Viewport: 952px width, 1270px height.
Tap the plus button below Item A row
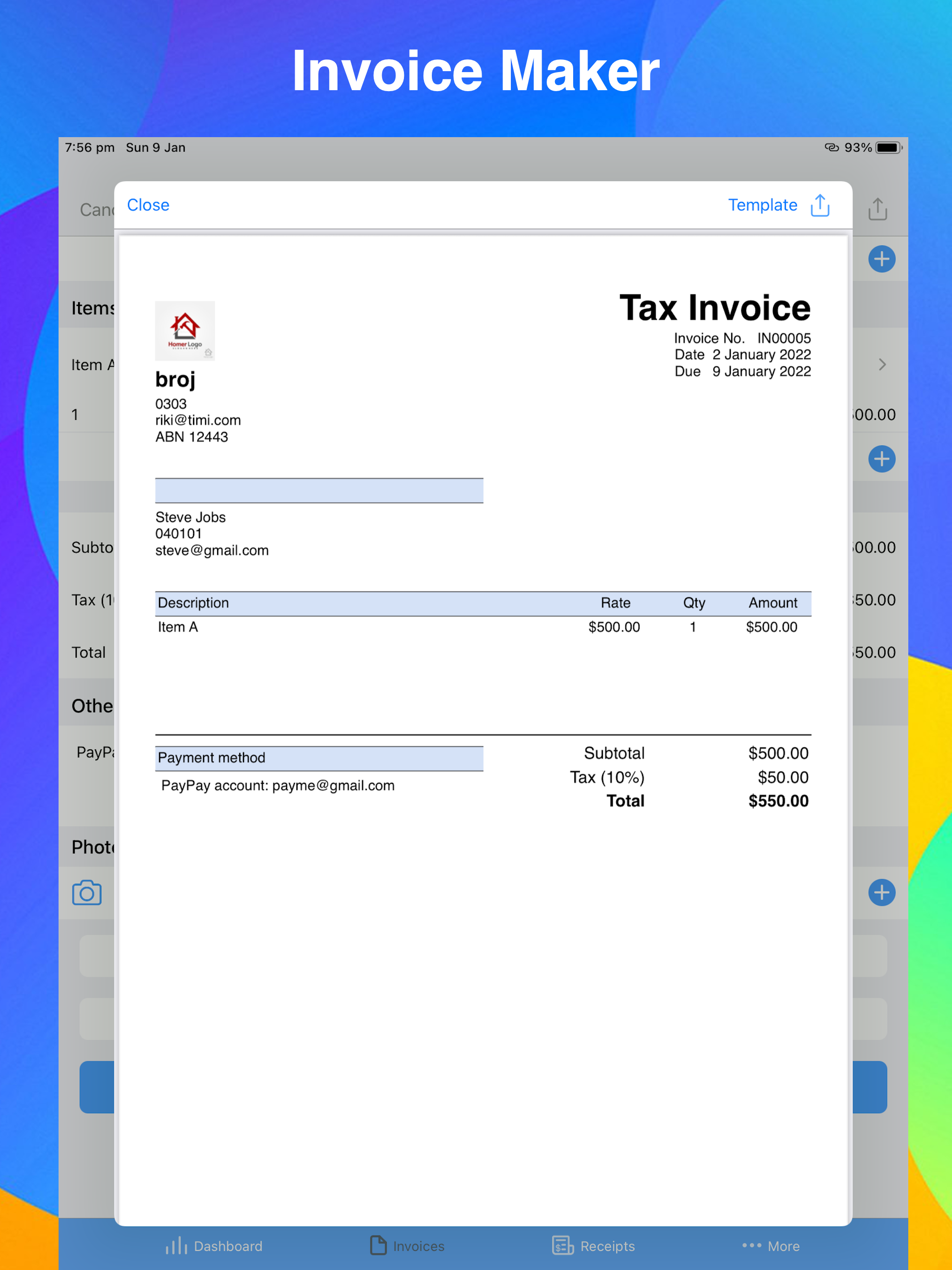(881, 459)
